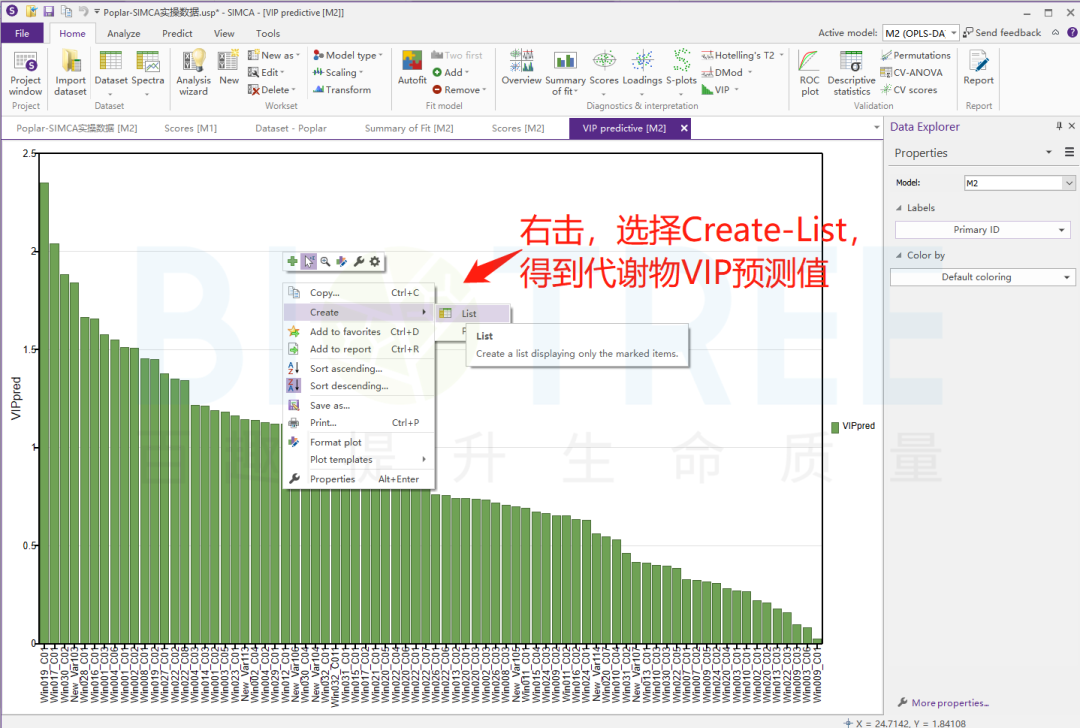Open the Primary ID labels dropdown
This screenshot has height=728, width=1080.
[x=981, y=230]
